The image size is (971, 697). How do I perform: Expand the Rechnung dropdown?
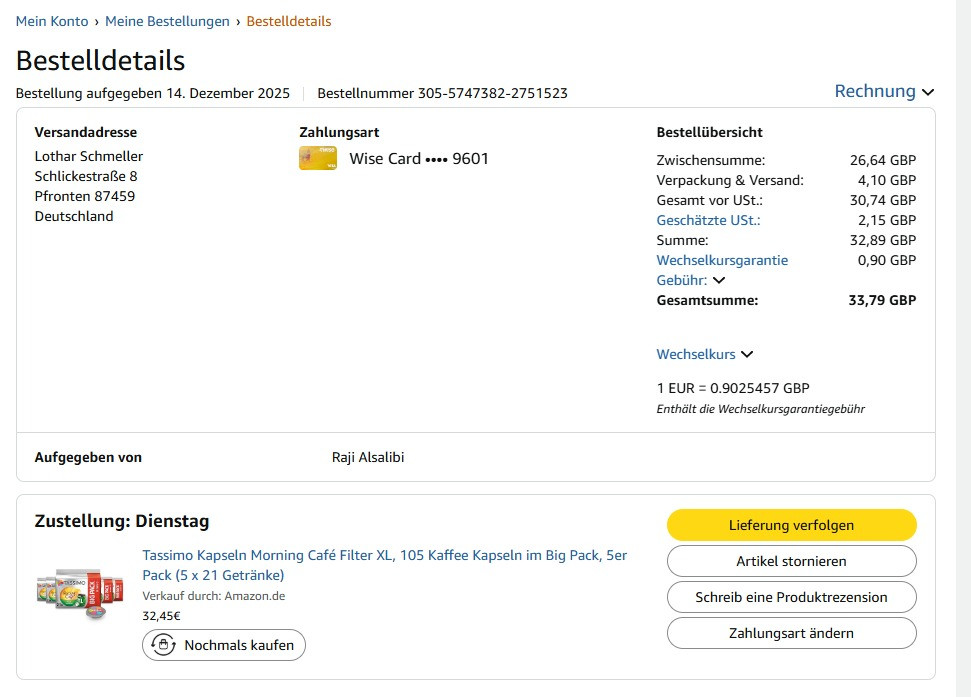(884, 91)
